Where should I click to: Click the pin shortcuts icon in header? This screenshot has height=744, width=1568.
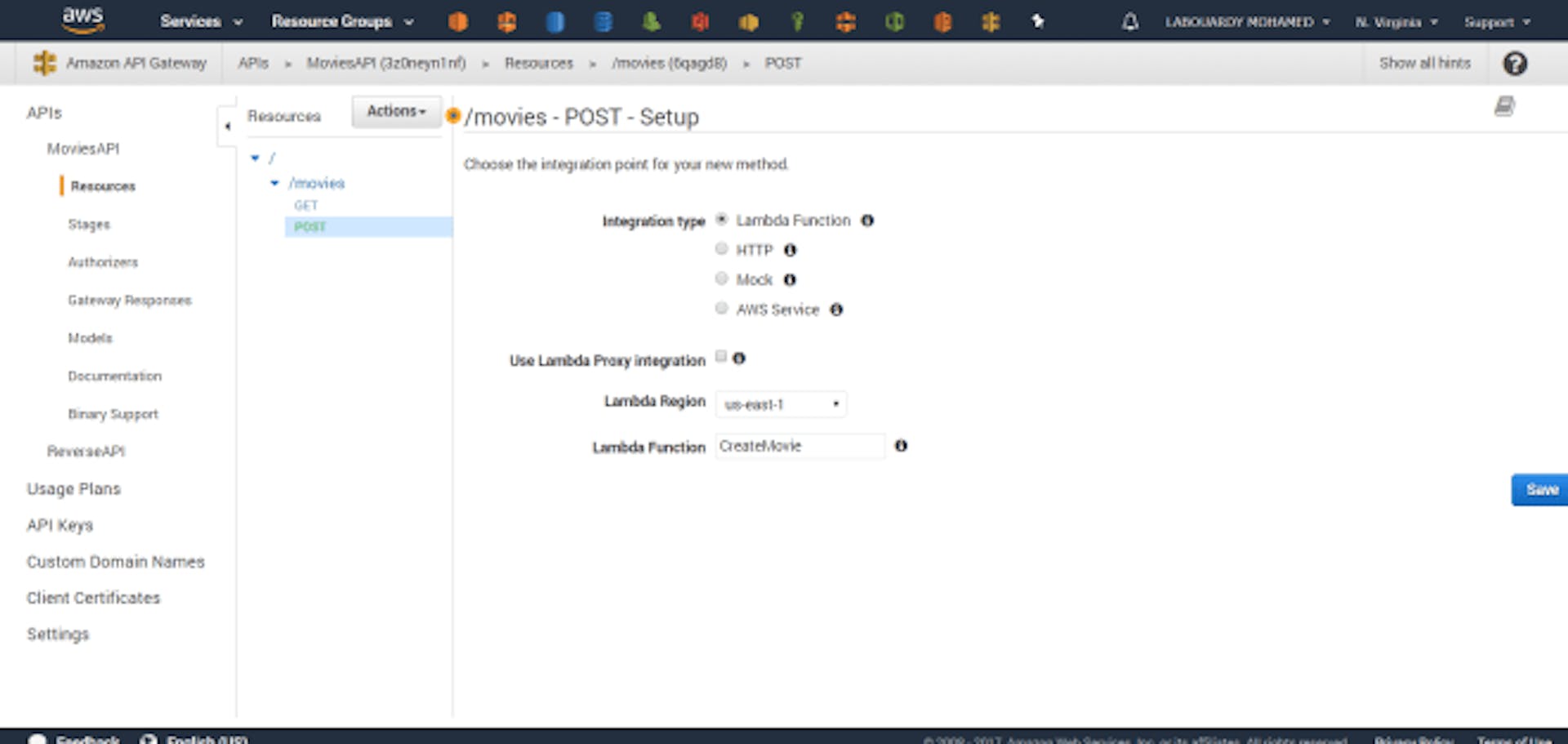click(x=1038, y=21)
